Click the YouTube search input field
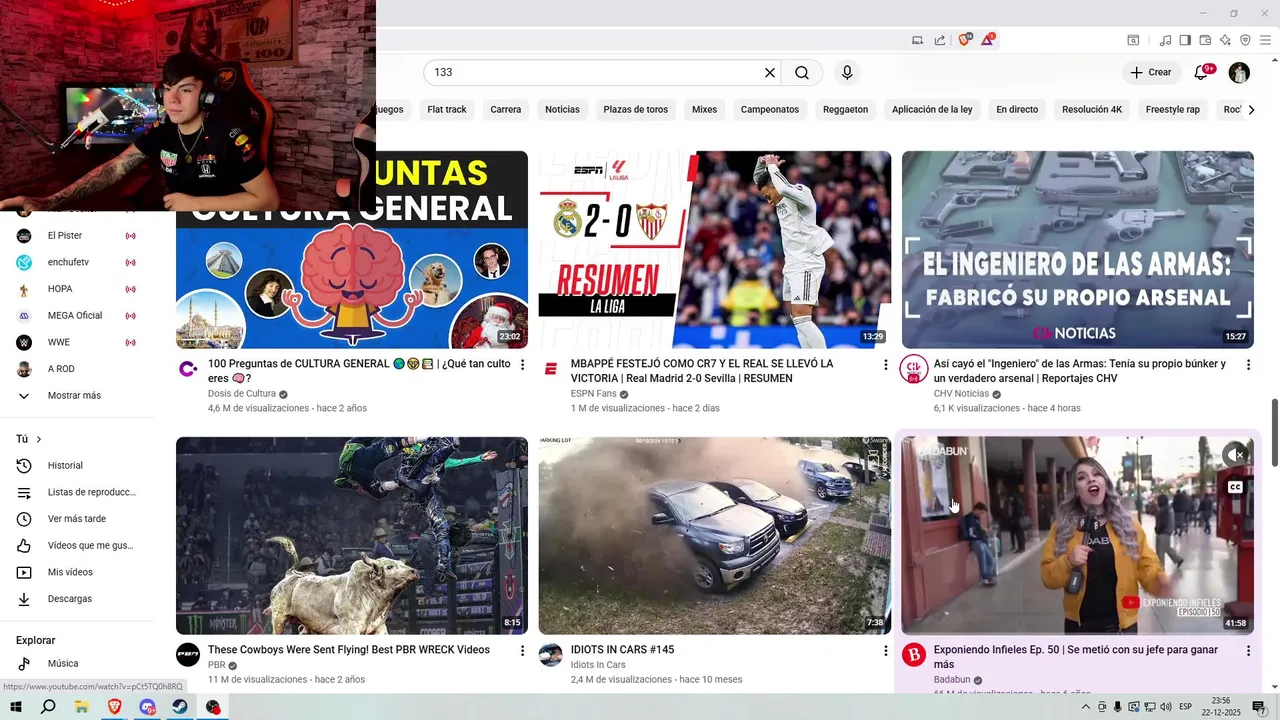Image resolution: width=1280 pixels, height=720 pixels. 595,73
